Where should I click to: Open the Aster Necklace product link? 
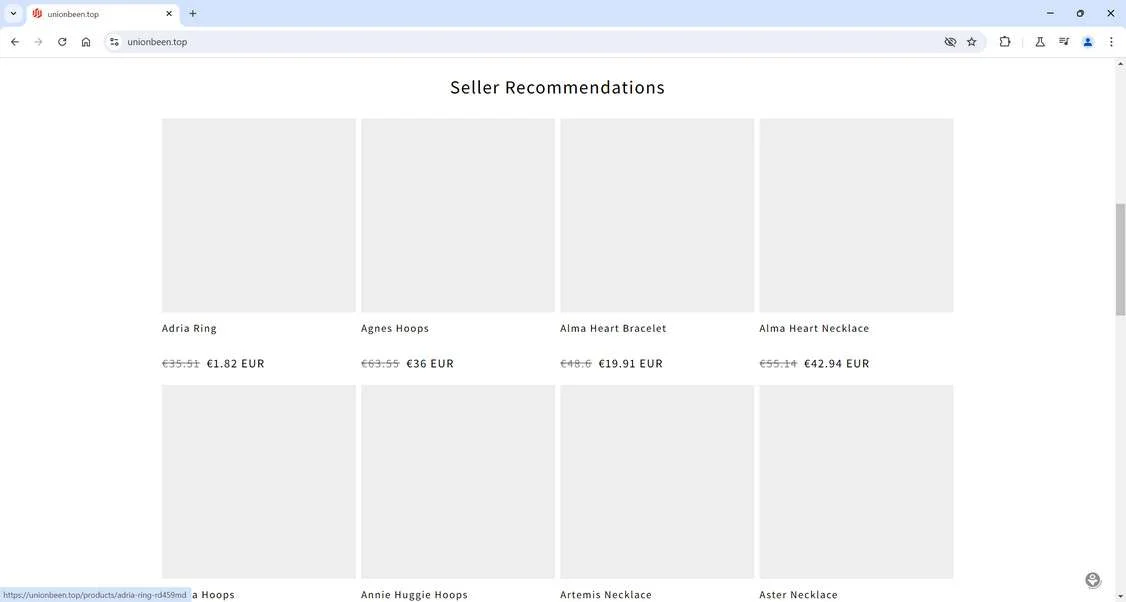click(799, 595)
